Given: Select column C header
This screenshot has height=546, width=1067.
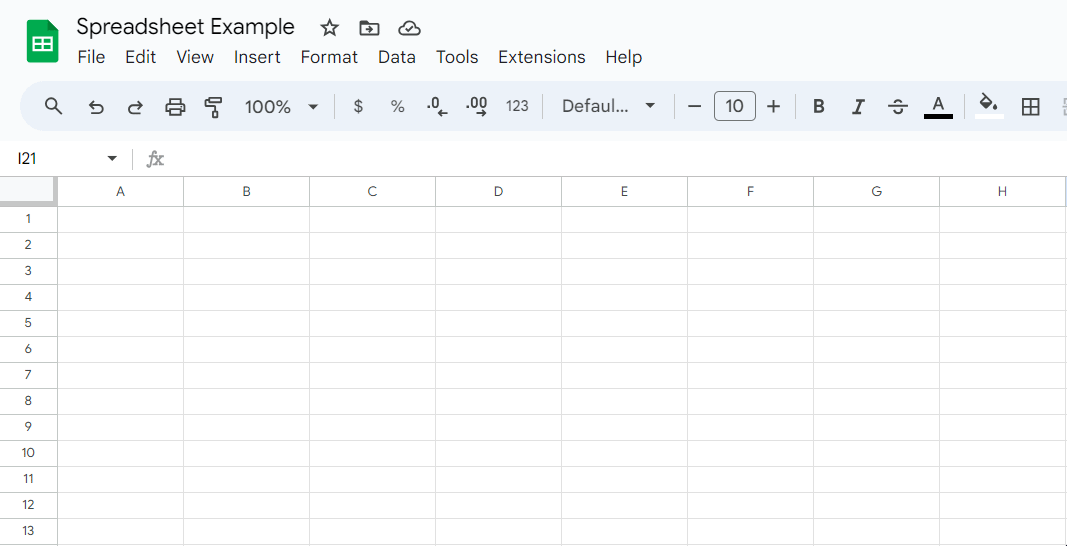Looking at the screenshot, I should [x=372, y=192].
